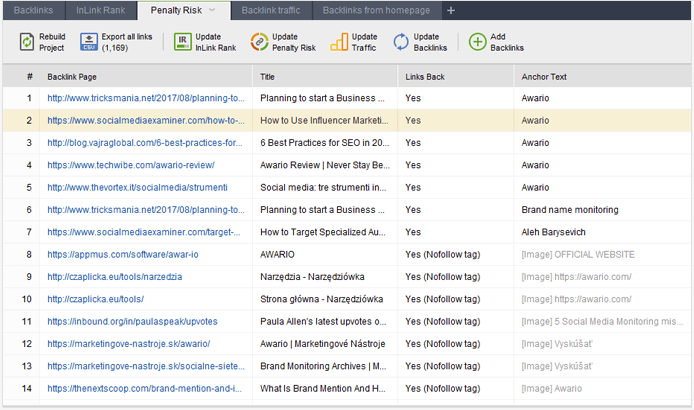The height and width of the screenshot is (410, 694).
Task: Open the Penalty Risk tab dropdown arrow
Action: 212,10
